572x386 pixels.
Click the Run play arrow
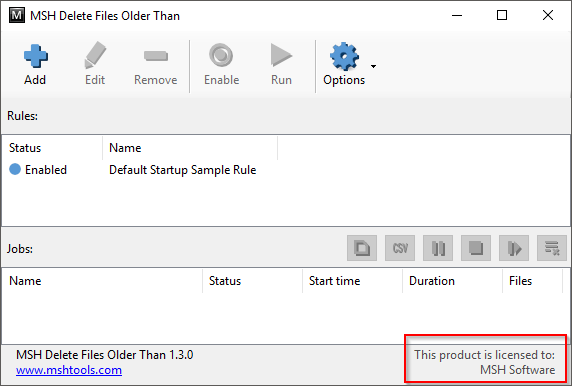tap(281, 55)
